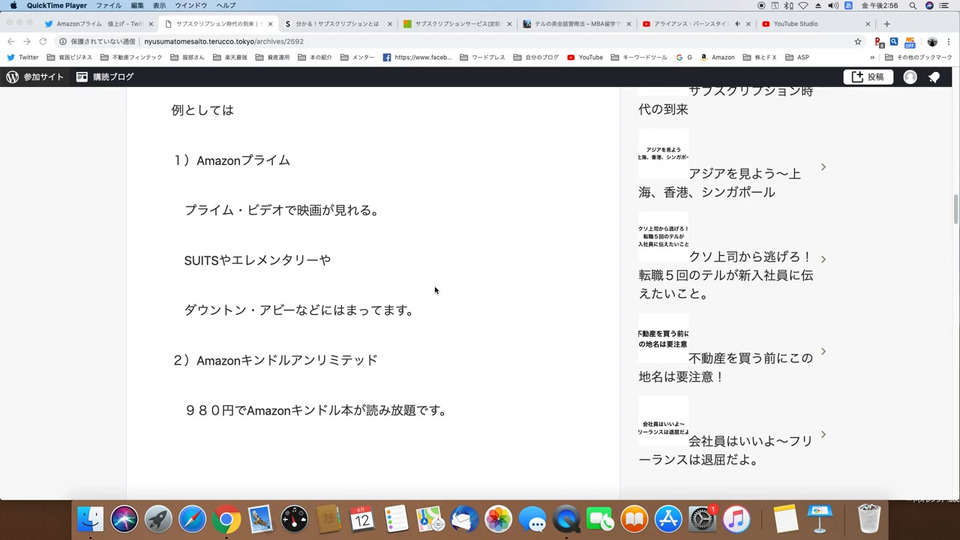Open the Apple menu
Image resolution: width=960 pixels, height=540 pixels.
pos(13,6)
